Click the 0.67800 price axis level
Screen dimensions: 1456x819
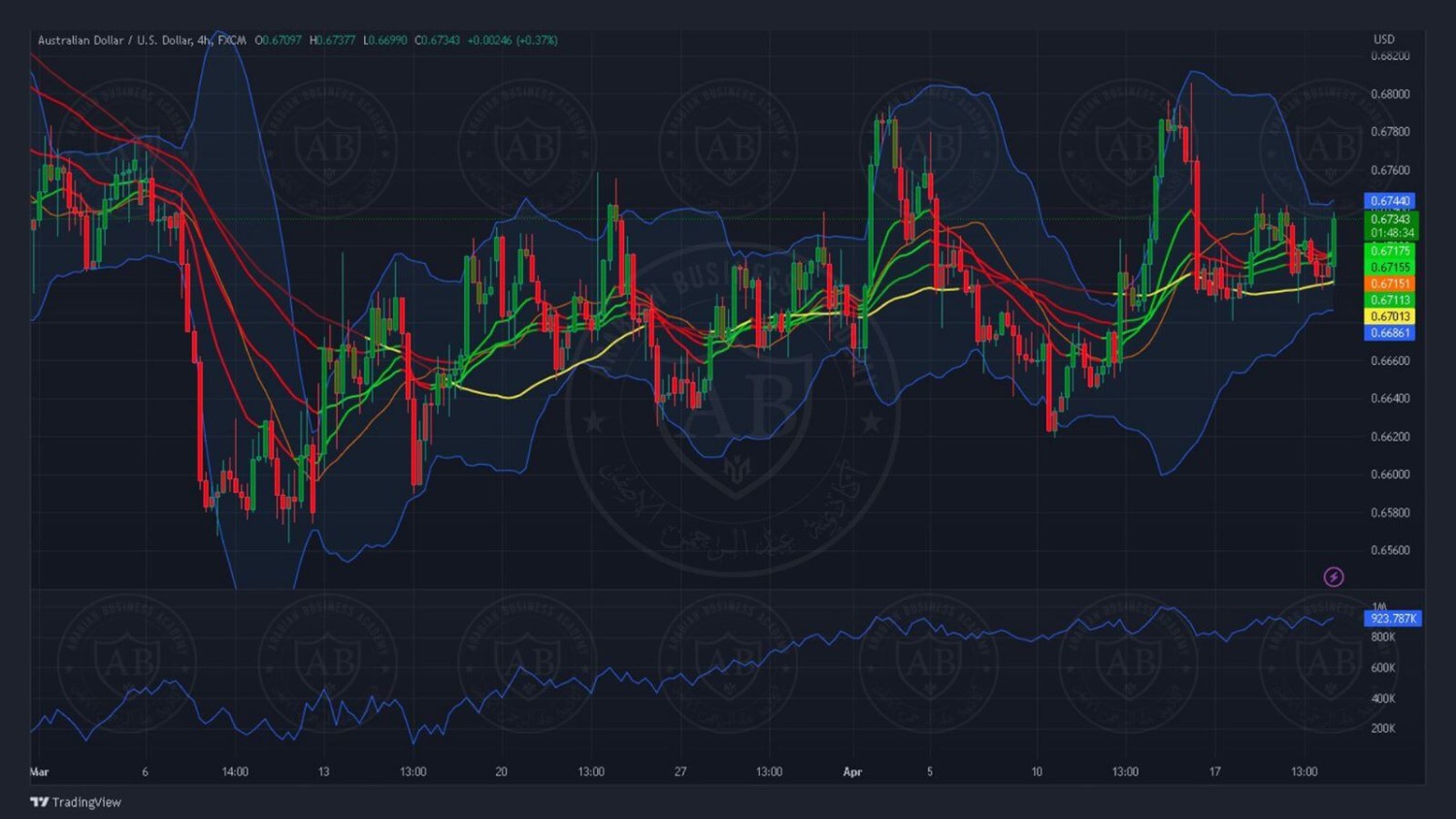pyautogui.click(x=1390, y=132)
